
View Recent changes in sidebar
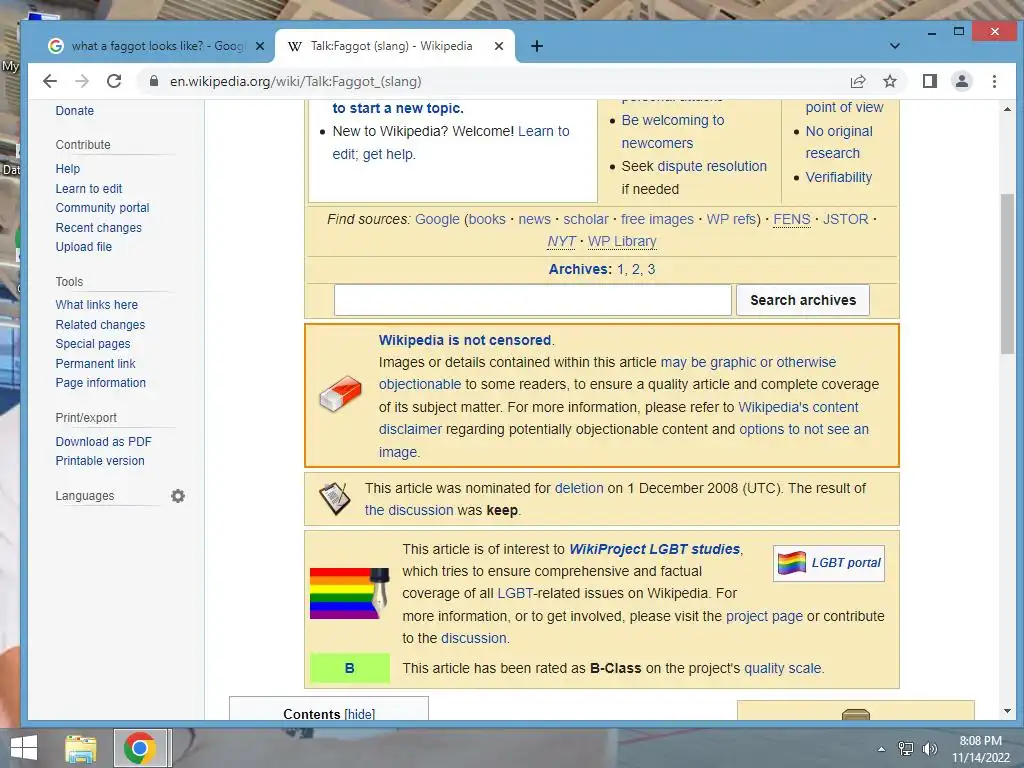98,228
